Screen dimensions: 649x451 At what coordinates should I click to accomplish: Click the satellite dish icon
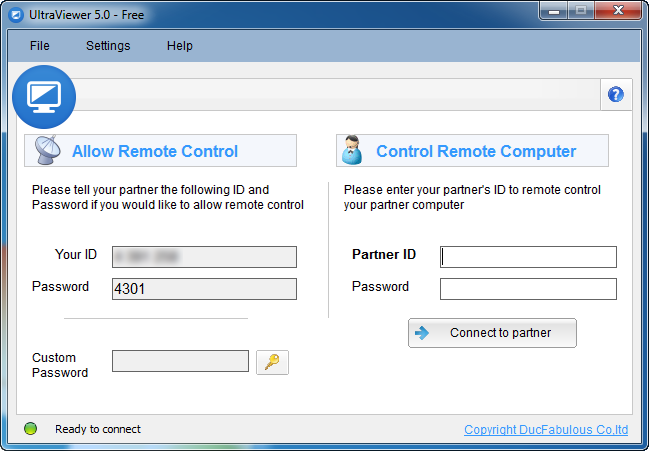(48, 151)
